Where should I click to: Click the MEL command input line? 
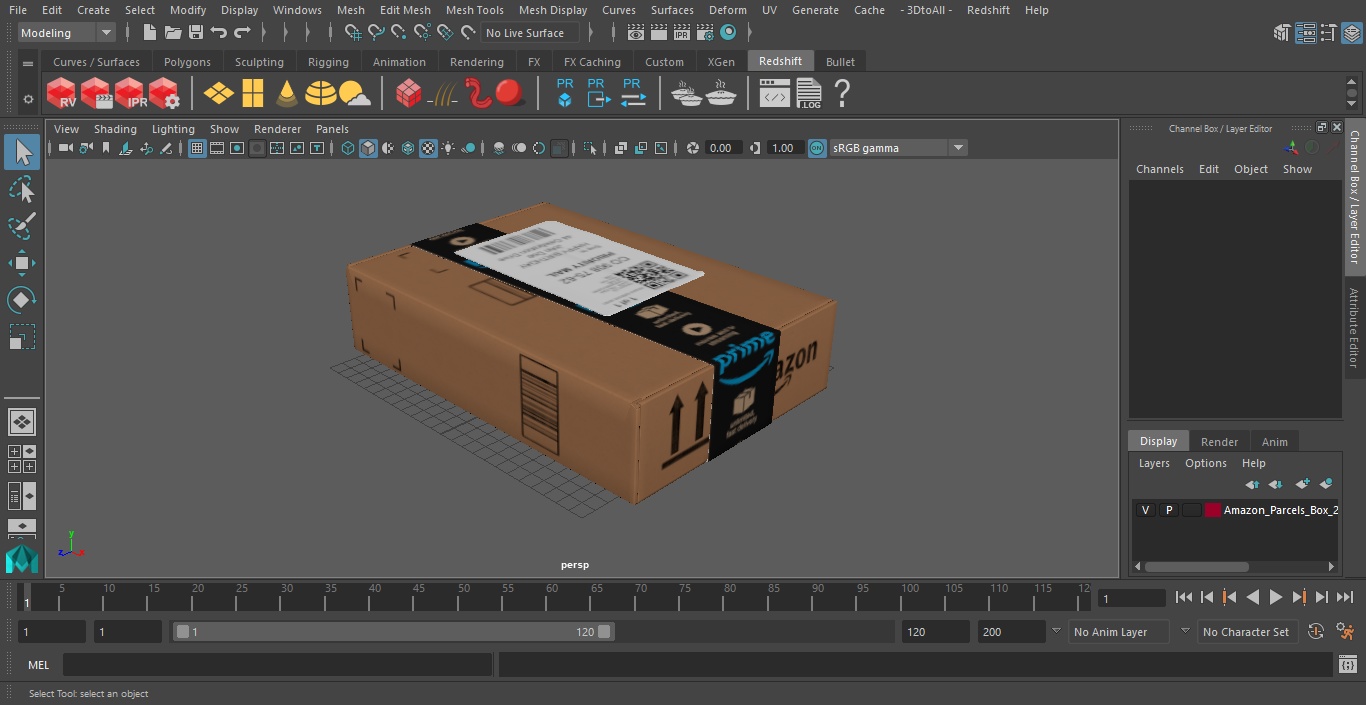click(278, 665)
